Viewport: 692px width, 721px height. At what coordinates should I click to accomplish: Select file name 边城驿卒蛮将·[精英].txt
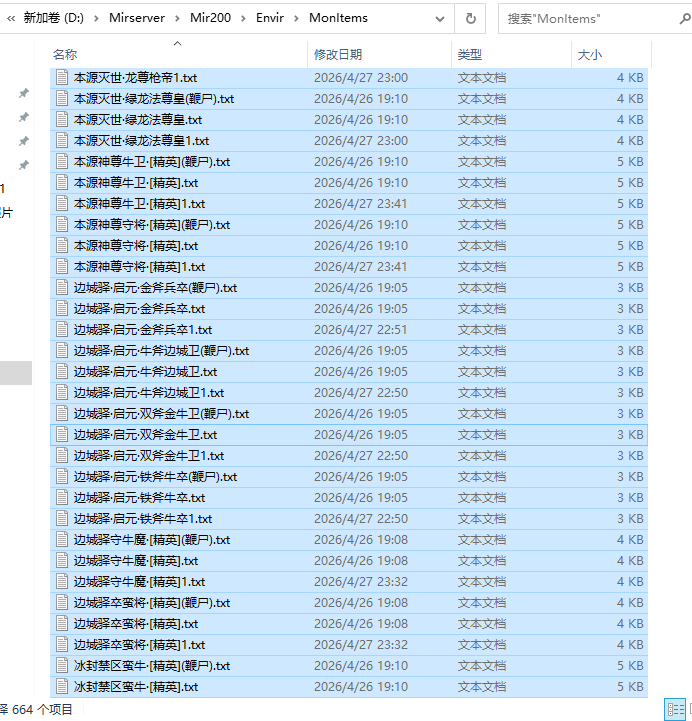pyautogui.click(x=136, y=624)
